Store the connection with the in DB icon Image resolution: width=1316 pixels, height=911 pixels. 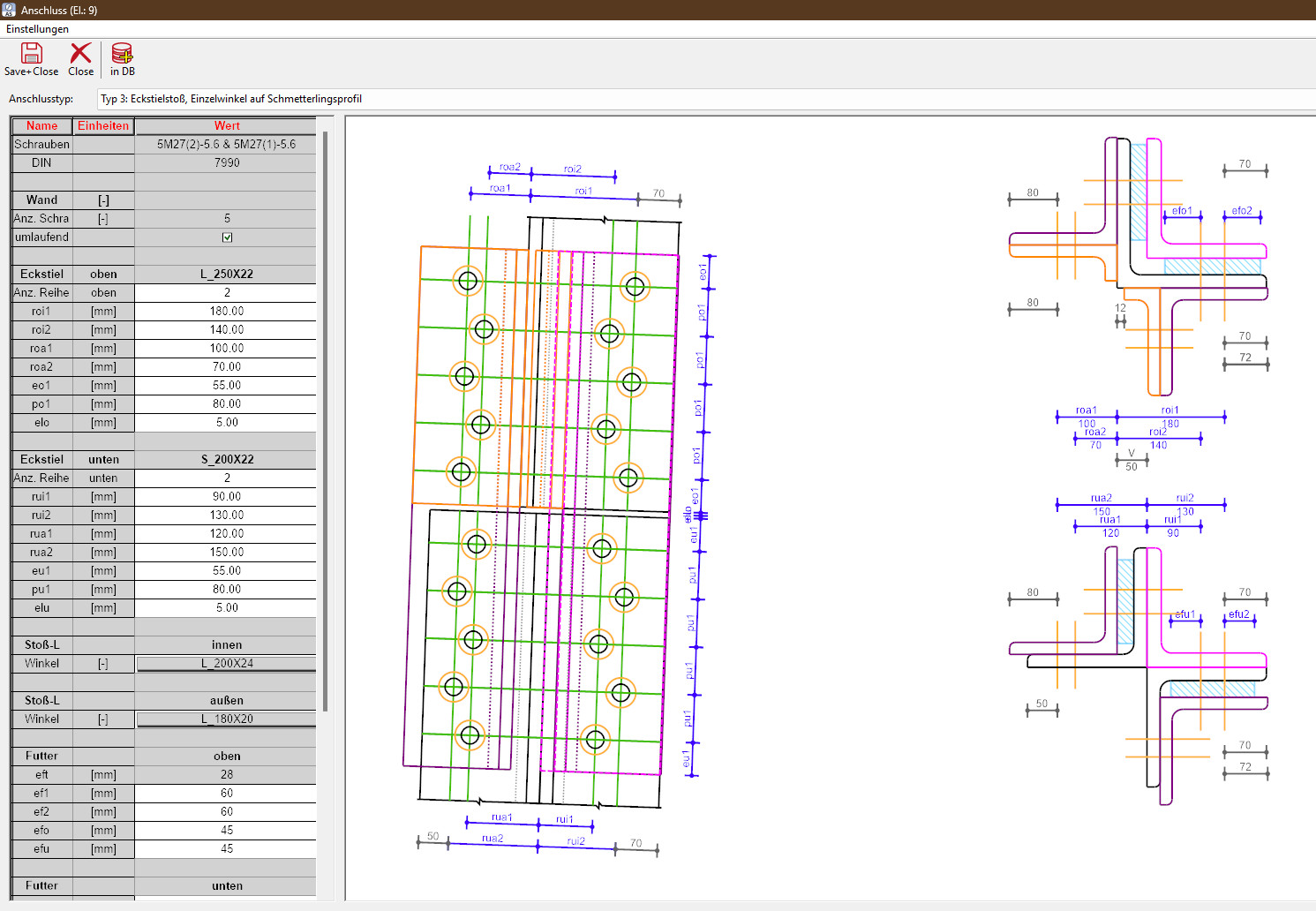pos(122,59)
